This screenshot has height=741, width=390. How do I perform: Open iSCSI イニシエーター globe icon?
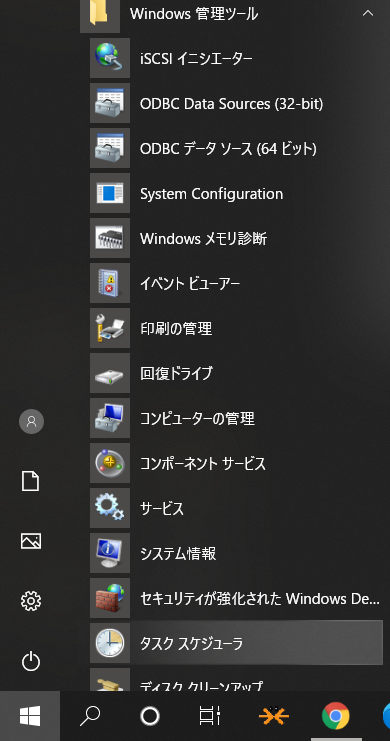(110, 58)
